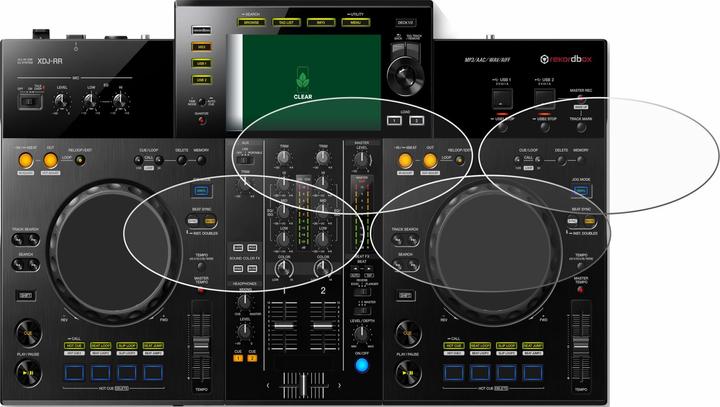The image size is (720, 407).
Task: Click the left deck TEMPO range button
Action: (x=201, y=266)
